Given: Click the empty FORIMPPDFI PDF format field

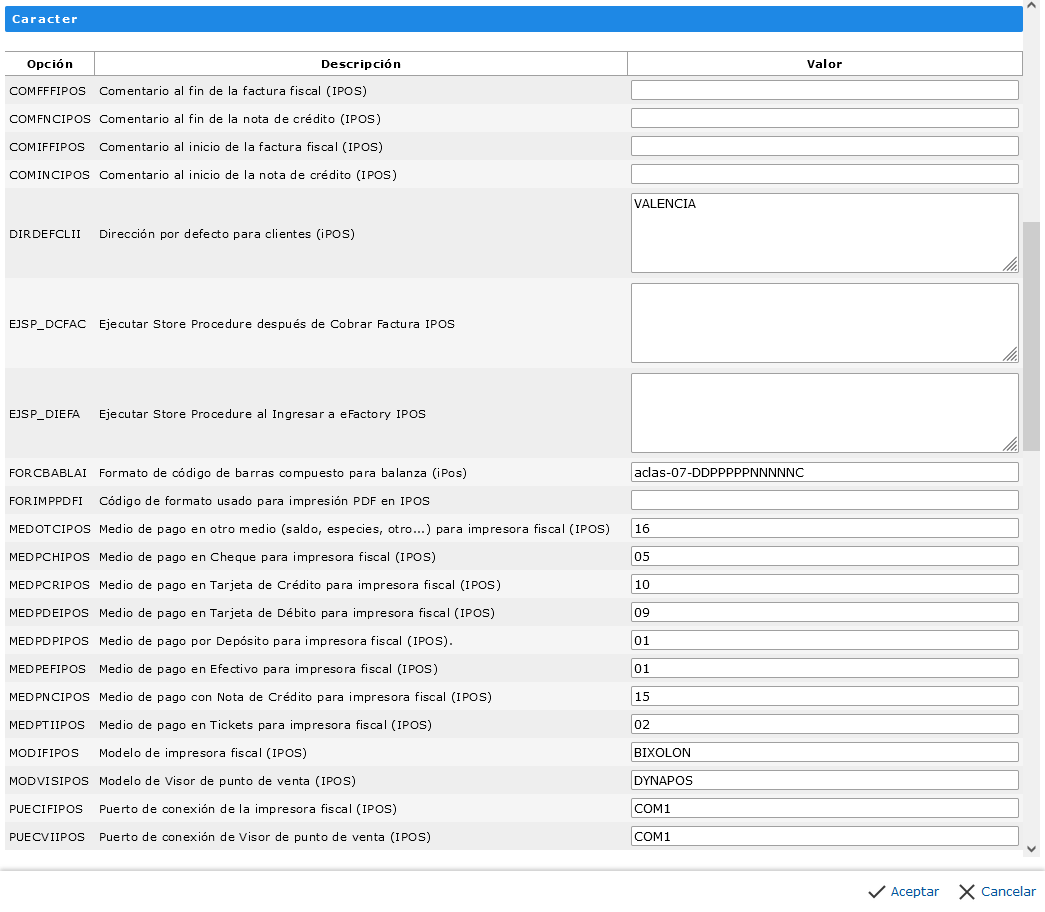Looking at the screenshot, I should [x=824, y=500].
